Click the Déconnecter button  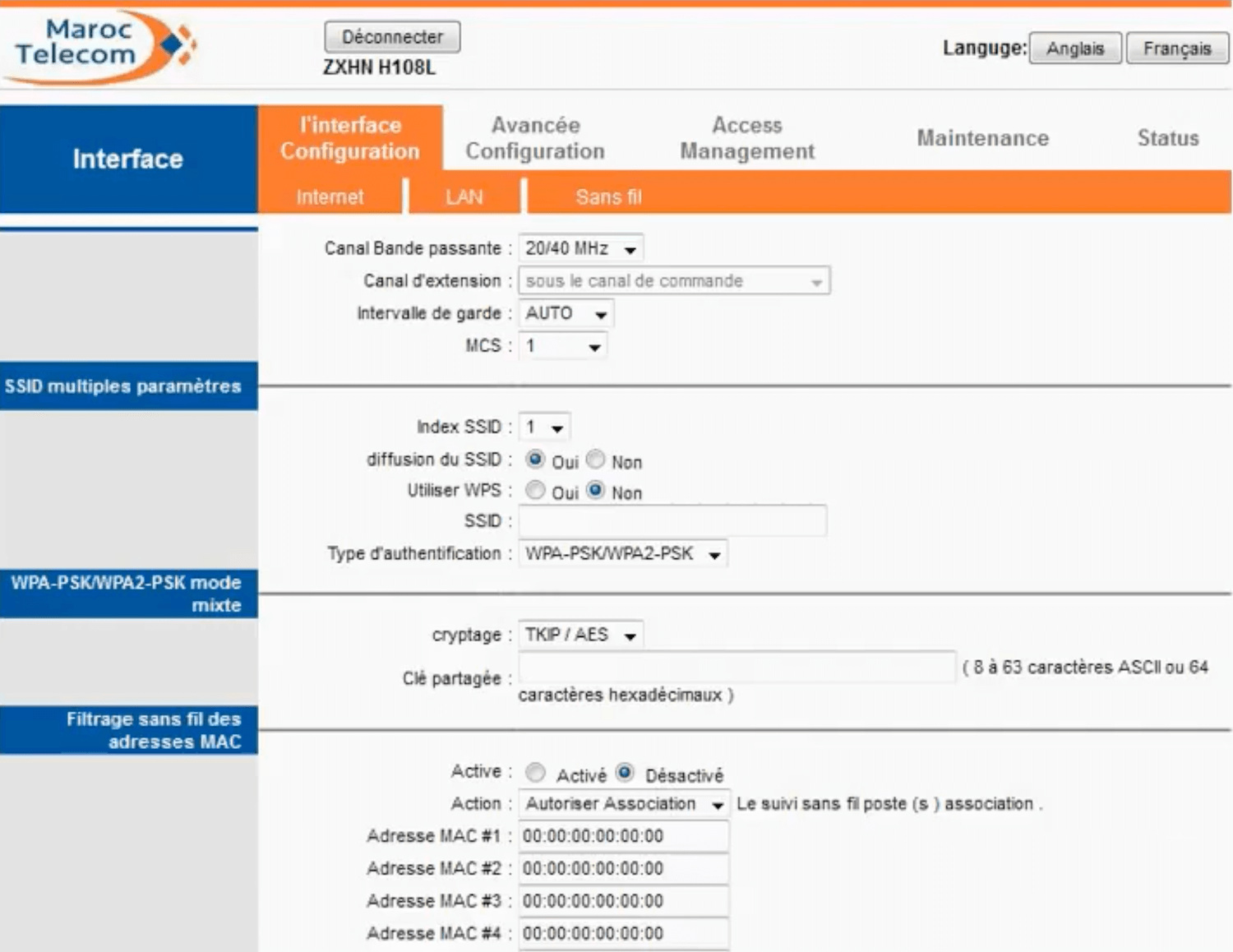click(x=392, y=37)
